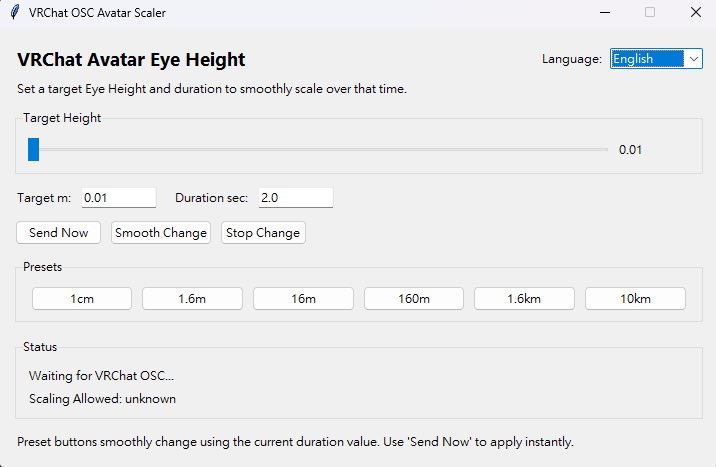This screenshot has height=467, width=716.
Task: Expand the Language dropdown arrow
Action: click(694, 59)
